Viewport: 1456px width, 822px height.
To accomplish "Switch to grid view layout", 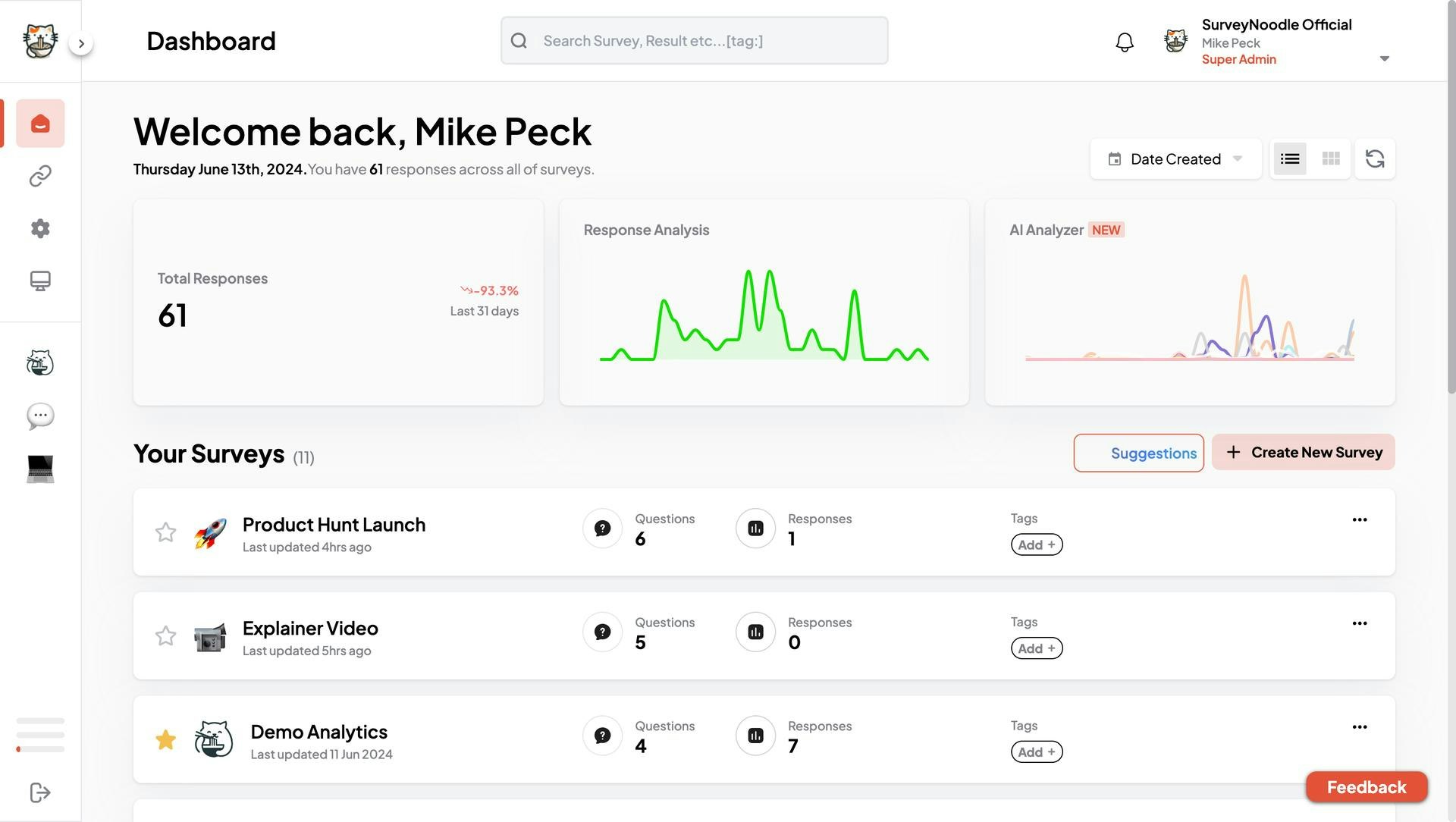I will coord(1331,158).
